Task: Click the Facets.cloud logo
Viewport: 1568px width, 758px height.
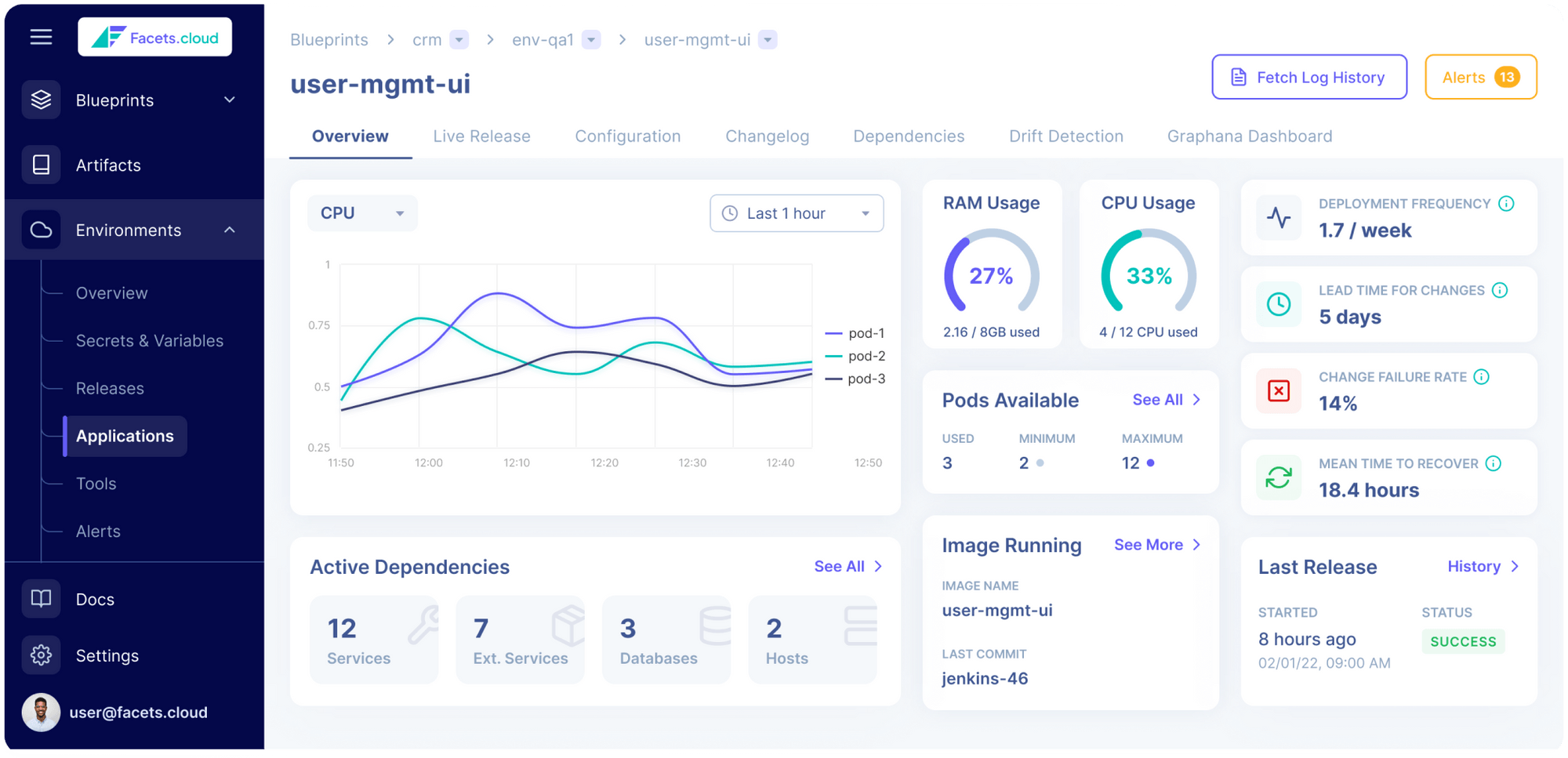Action: [154, 36]
